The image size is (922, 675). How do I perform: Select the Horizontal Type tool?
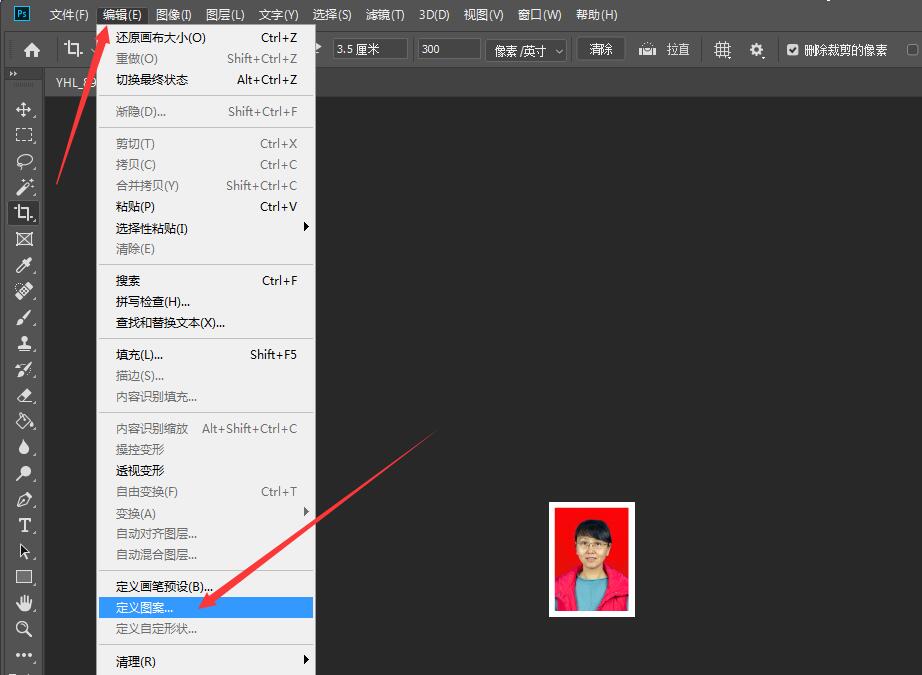click(x=24, y=525)
